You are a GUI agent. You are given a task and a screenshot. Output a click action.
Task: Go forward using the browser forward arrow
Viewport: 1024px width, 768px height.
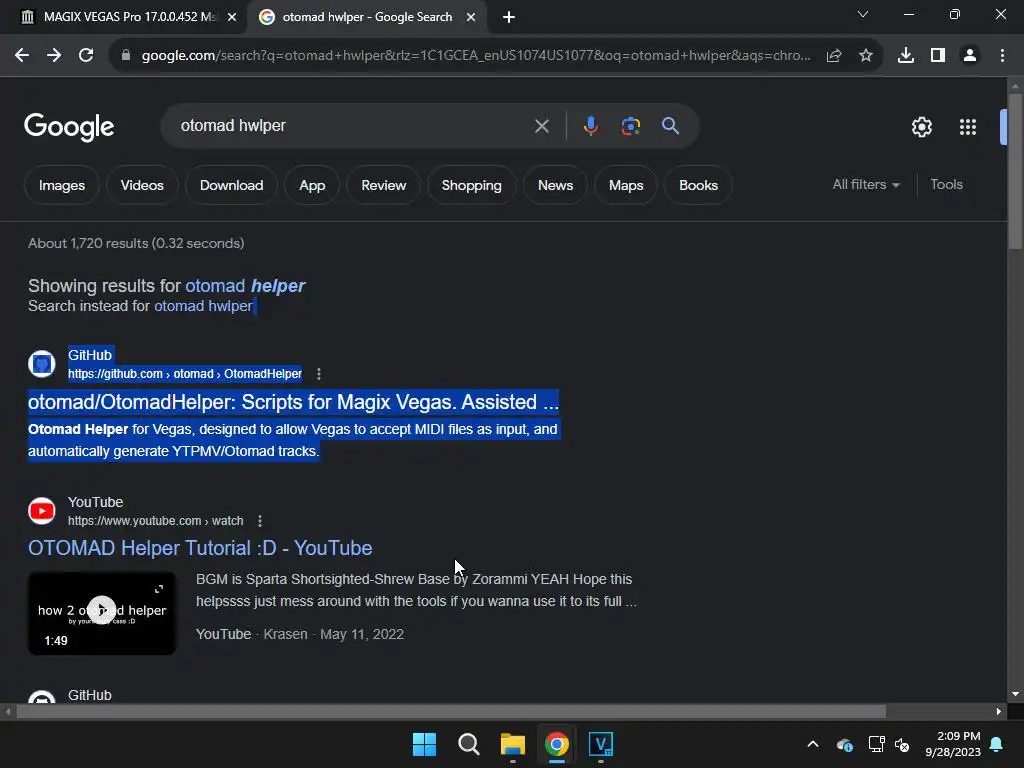pyautogui.click(x=54, y=56)
